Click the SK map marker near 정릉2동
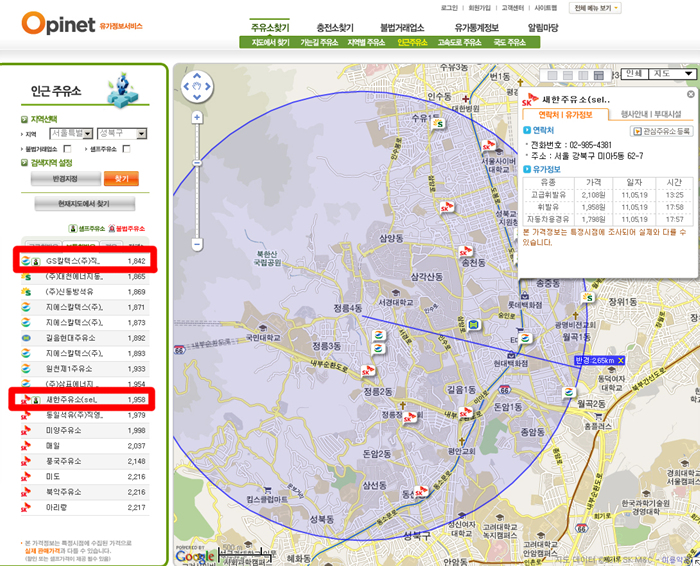 coord(368,370)
